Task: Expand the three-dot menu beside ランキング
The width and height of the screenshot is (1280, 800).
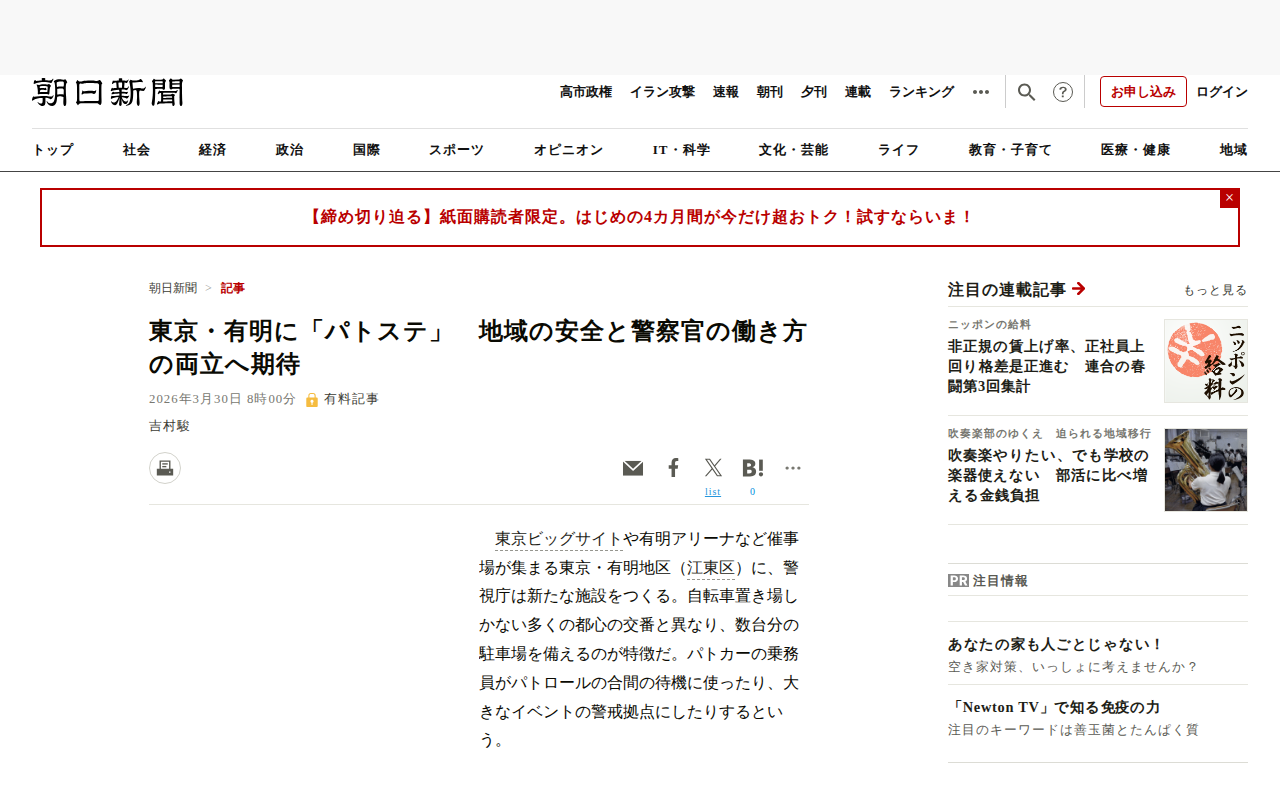Action: tap(981, 92)
